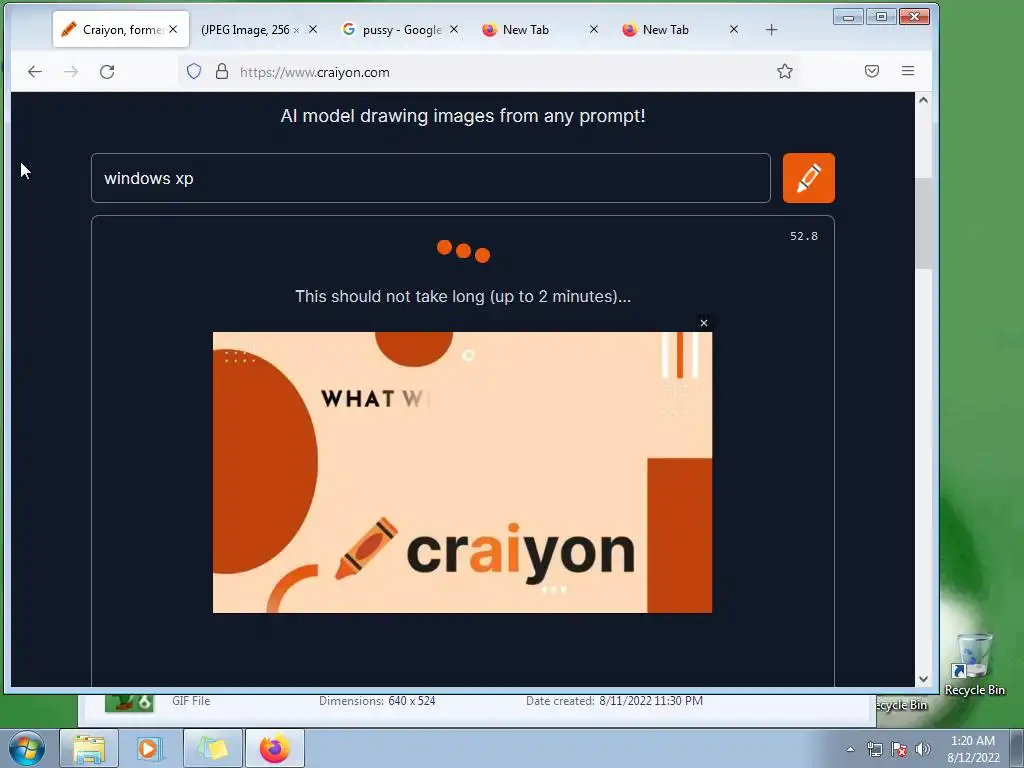Viewport: 1024px width, 768px height.
Task: Click the taskbar clock showing 1:20 AM
Action: (973, 749)
